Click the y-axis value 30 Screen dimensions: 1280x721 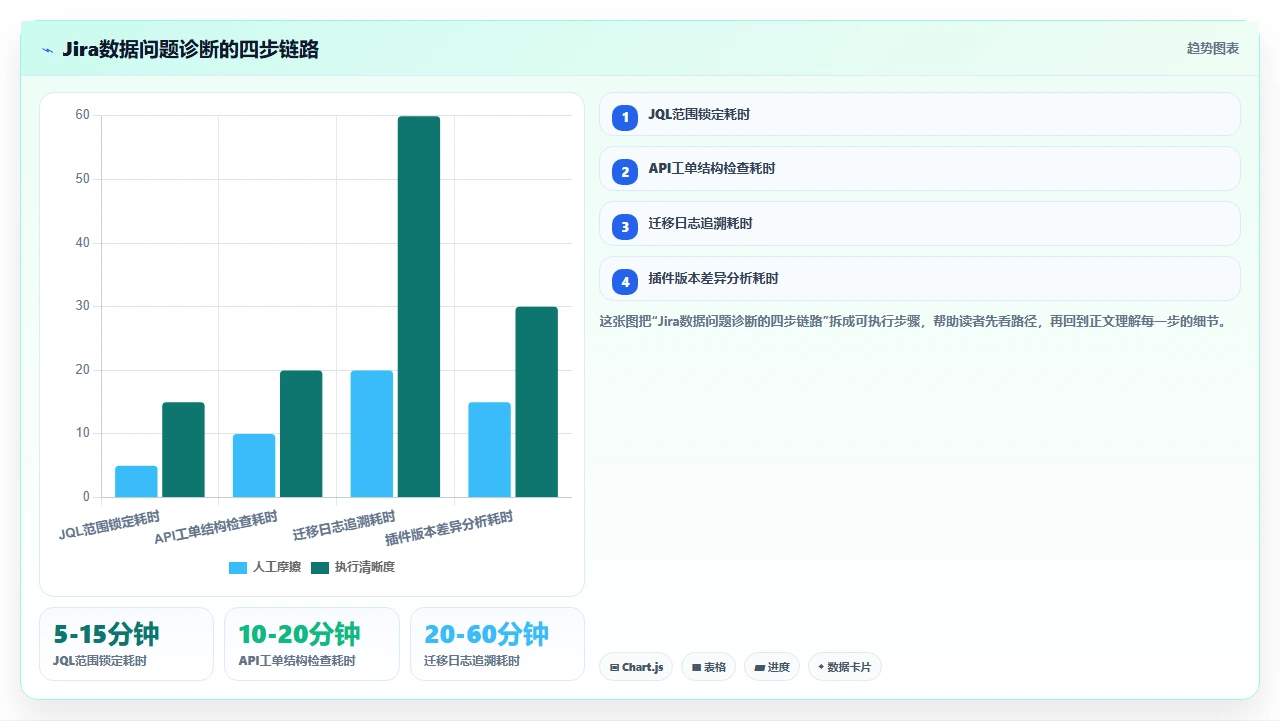pos(82,306)
